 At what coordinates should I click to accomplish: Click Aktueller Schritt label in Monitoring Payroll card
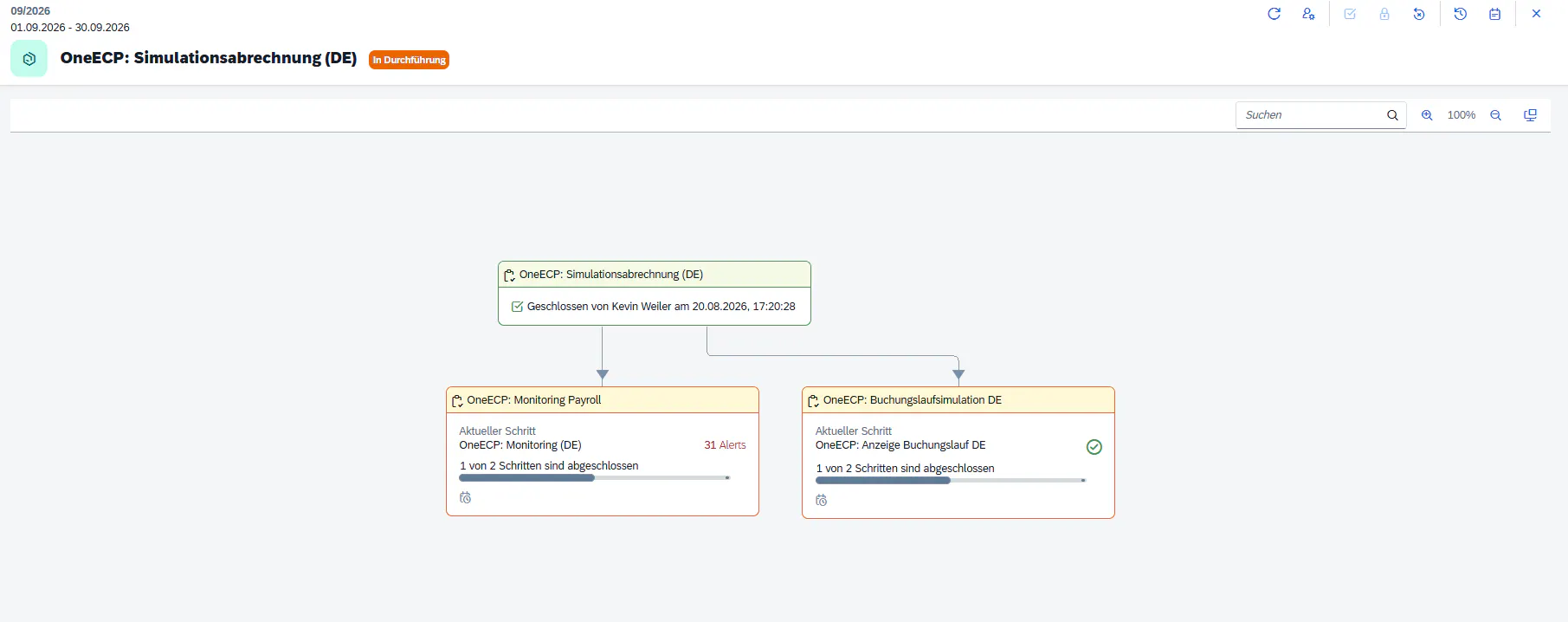498,431
